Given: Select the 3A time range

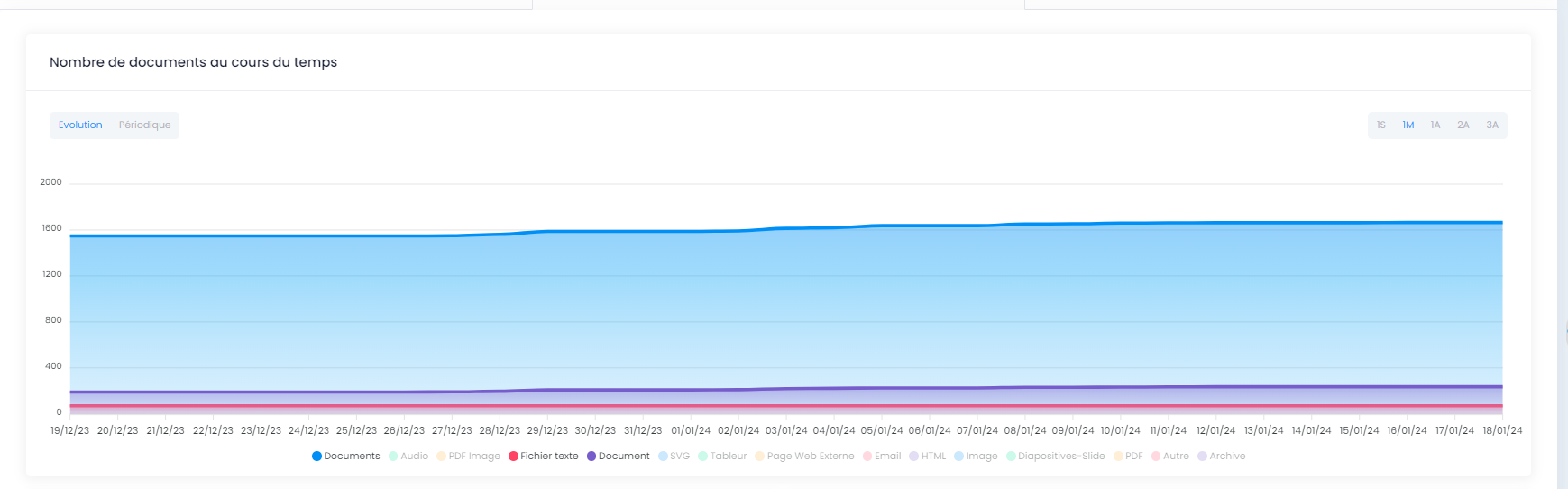Looking at the screenshot, I should pyautogui.click(x=1491, y=125).
